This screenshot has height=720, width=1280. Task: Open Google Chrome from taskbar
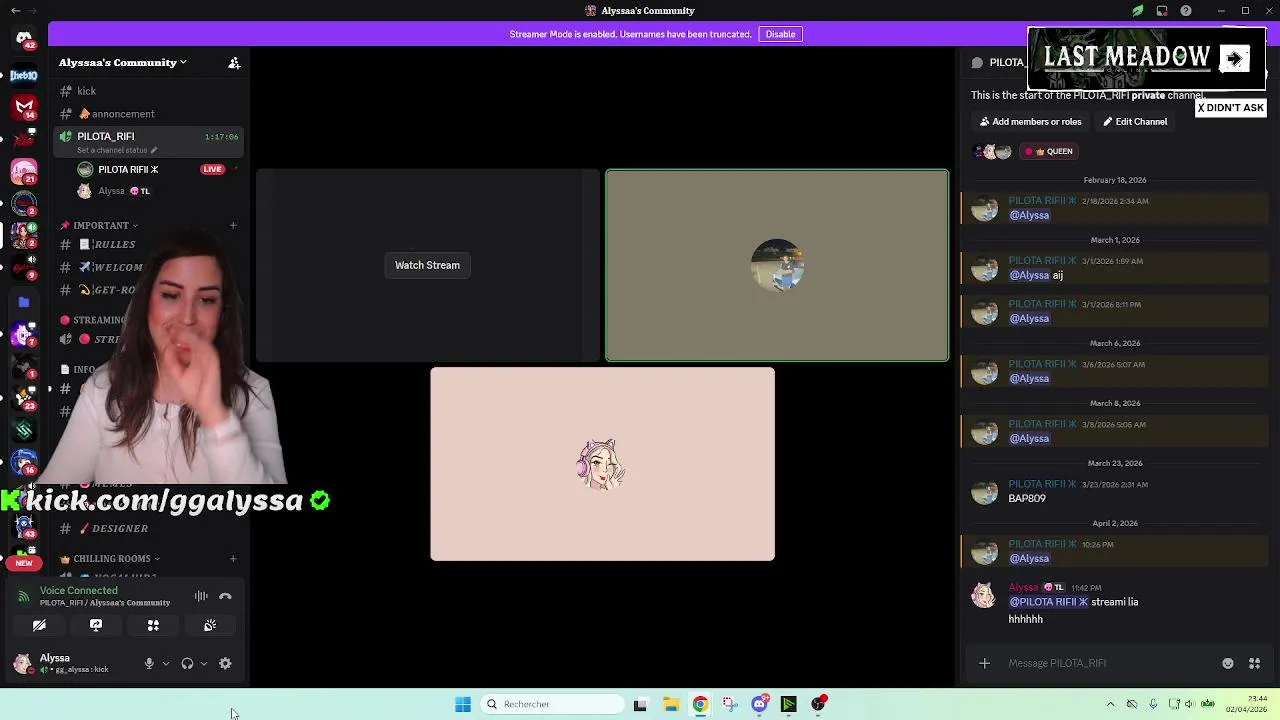pyautogui.click(x=700, y=704)
